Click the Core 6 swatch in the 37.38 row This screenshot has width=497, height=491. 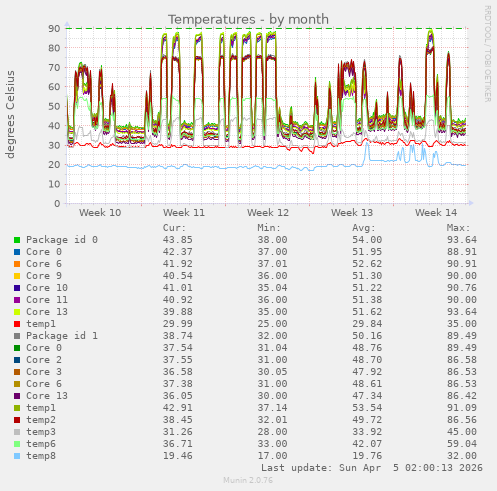pos(17,384)
